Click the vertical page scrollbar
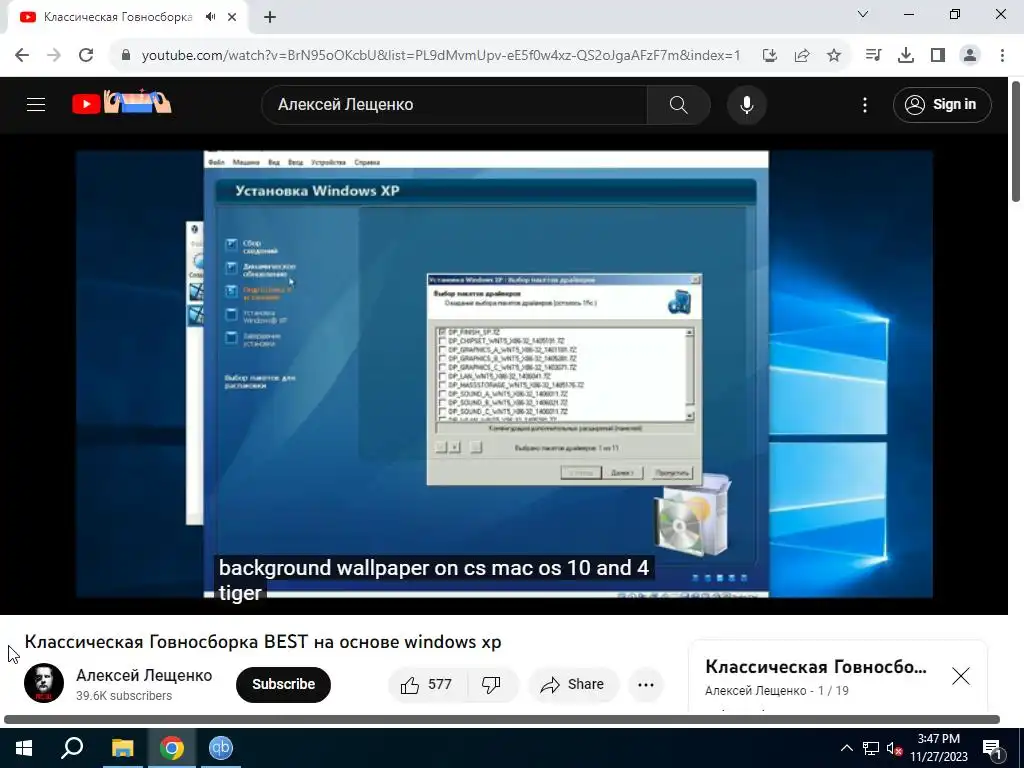 pos(1016,140)
